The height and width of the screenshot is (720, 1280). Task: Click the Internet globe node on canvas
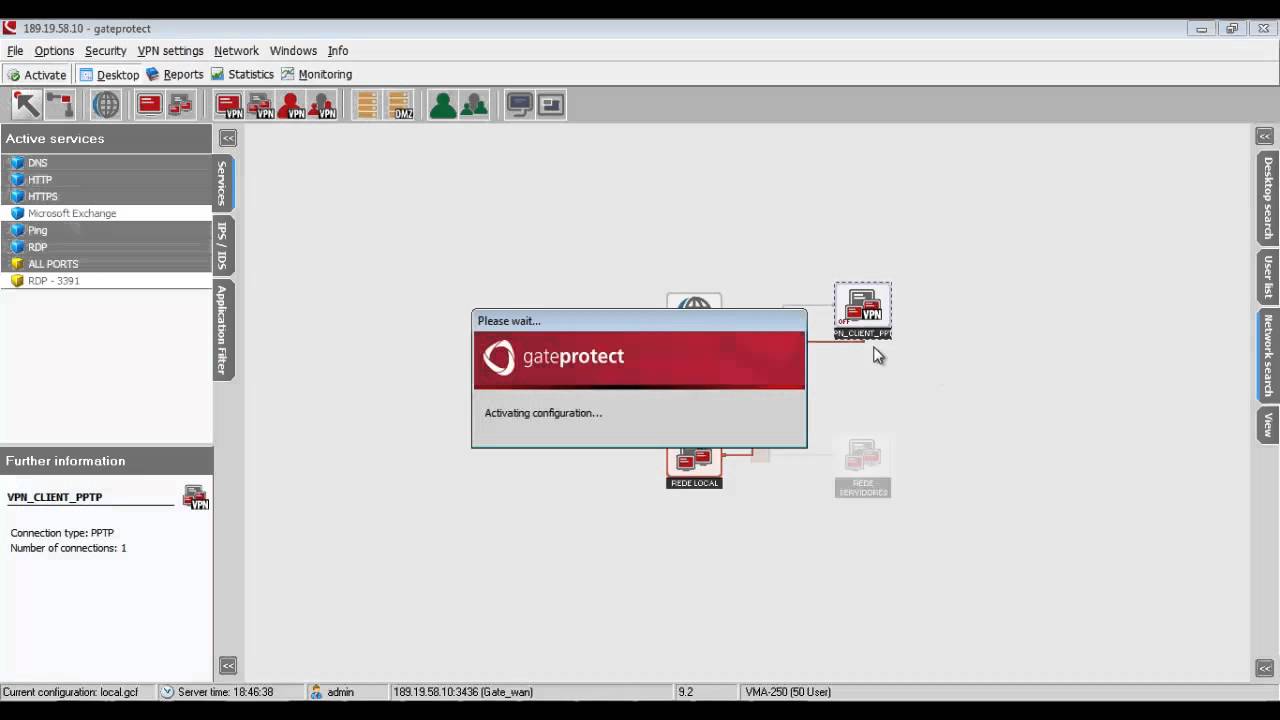tap(694, 302)
